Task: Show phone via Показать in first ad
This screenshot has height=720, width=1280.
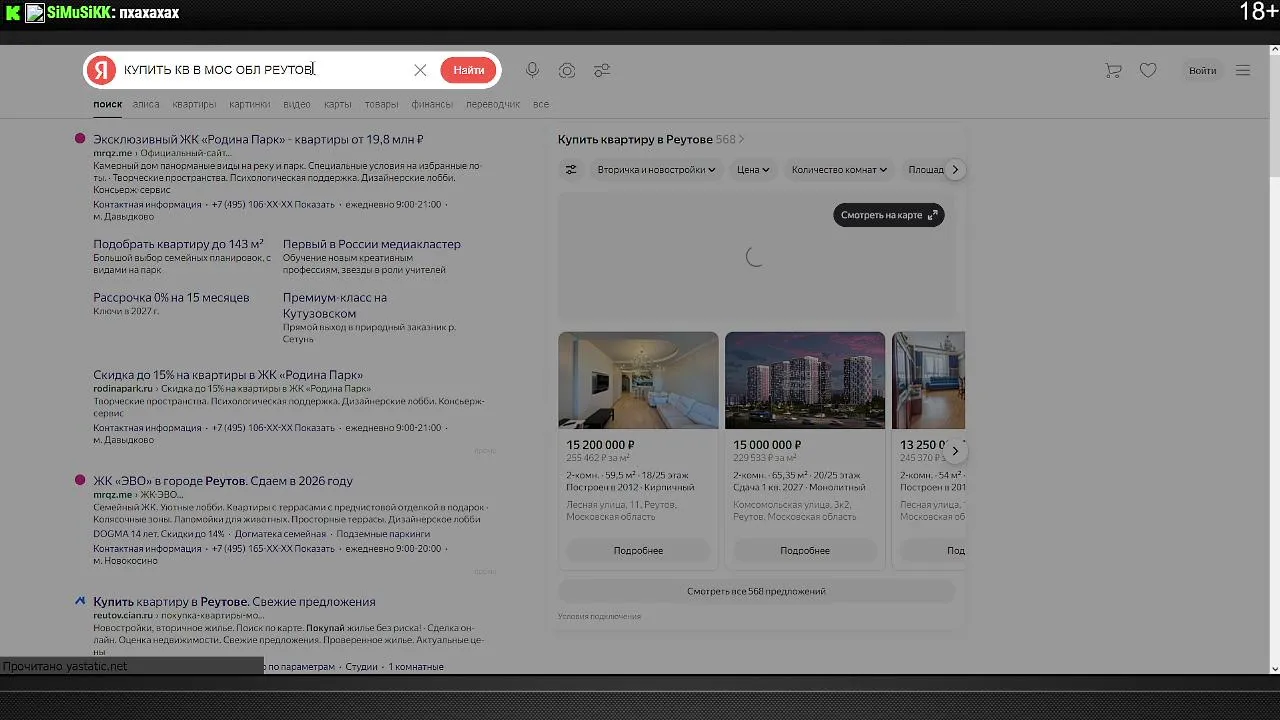Action: (x=315, y=204)
